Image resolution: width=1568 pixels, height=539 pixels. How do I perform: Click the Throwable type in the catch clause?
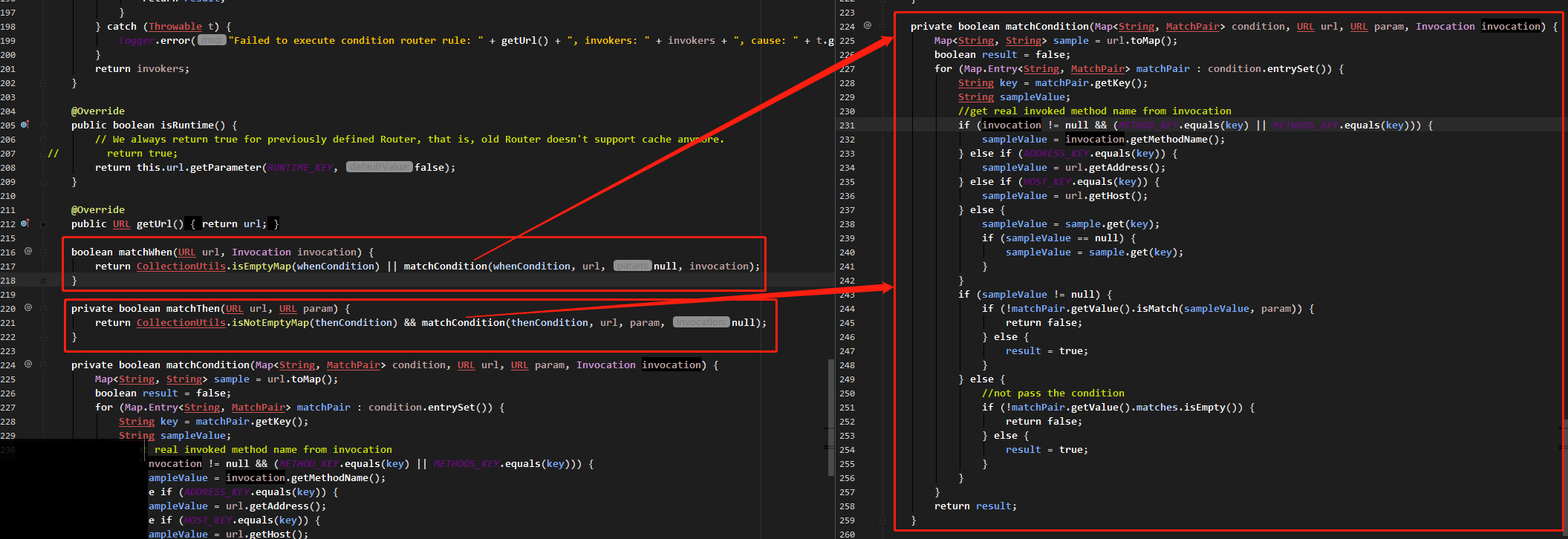pyautogui.click(x=175, y=27)
